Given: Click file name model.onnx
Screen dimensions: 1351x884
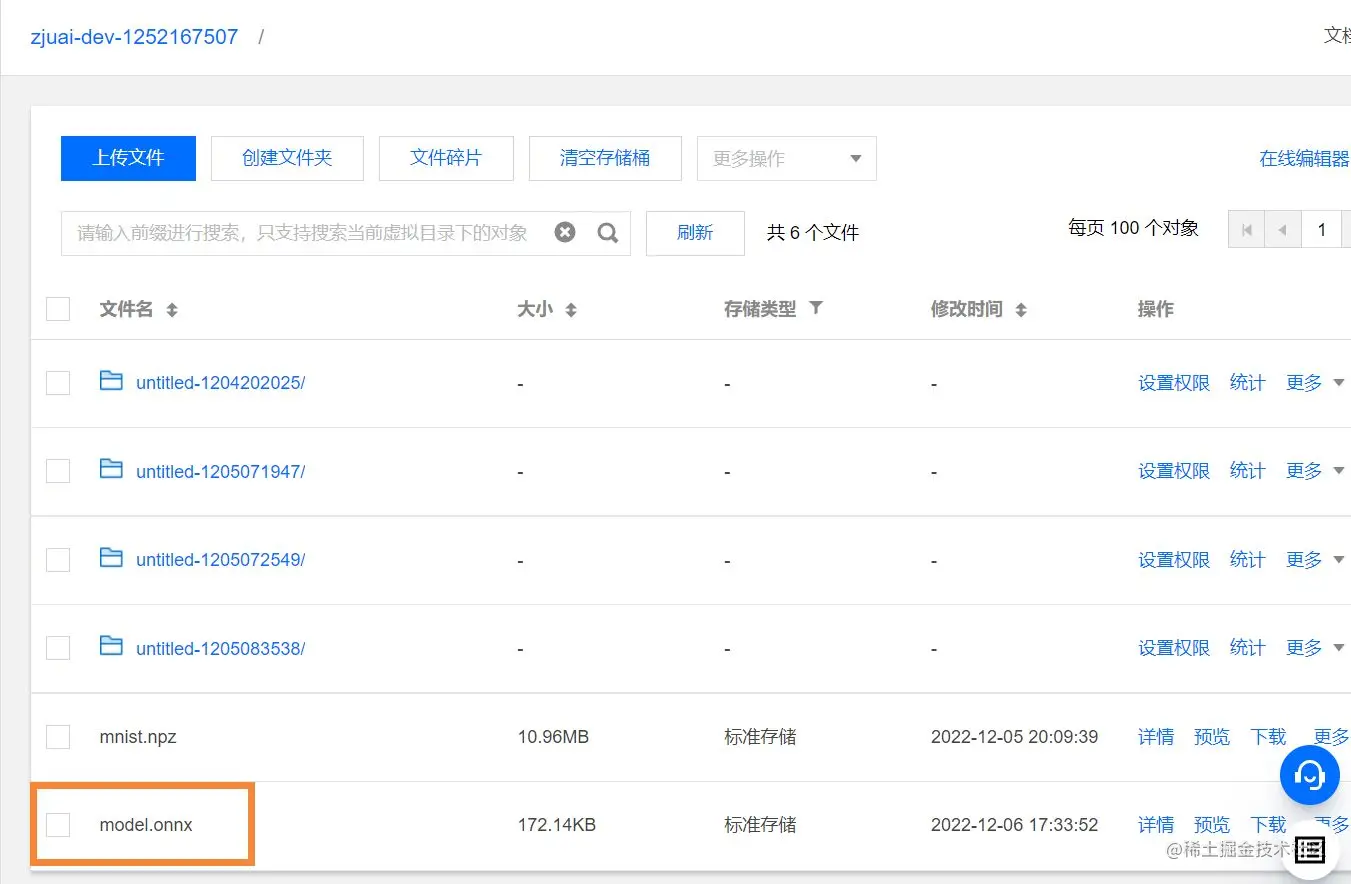Looking at the screenshot, I should (x=146, y=825).
